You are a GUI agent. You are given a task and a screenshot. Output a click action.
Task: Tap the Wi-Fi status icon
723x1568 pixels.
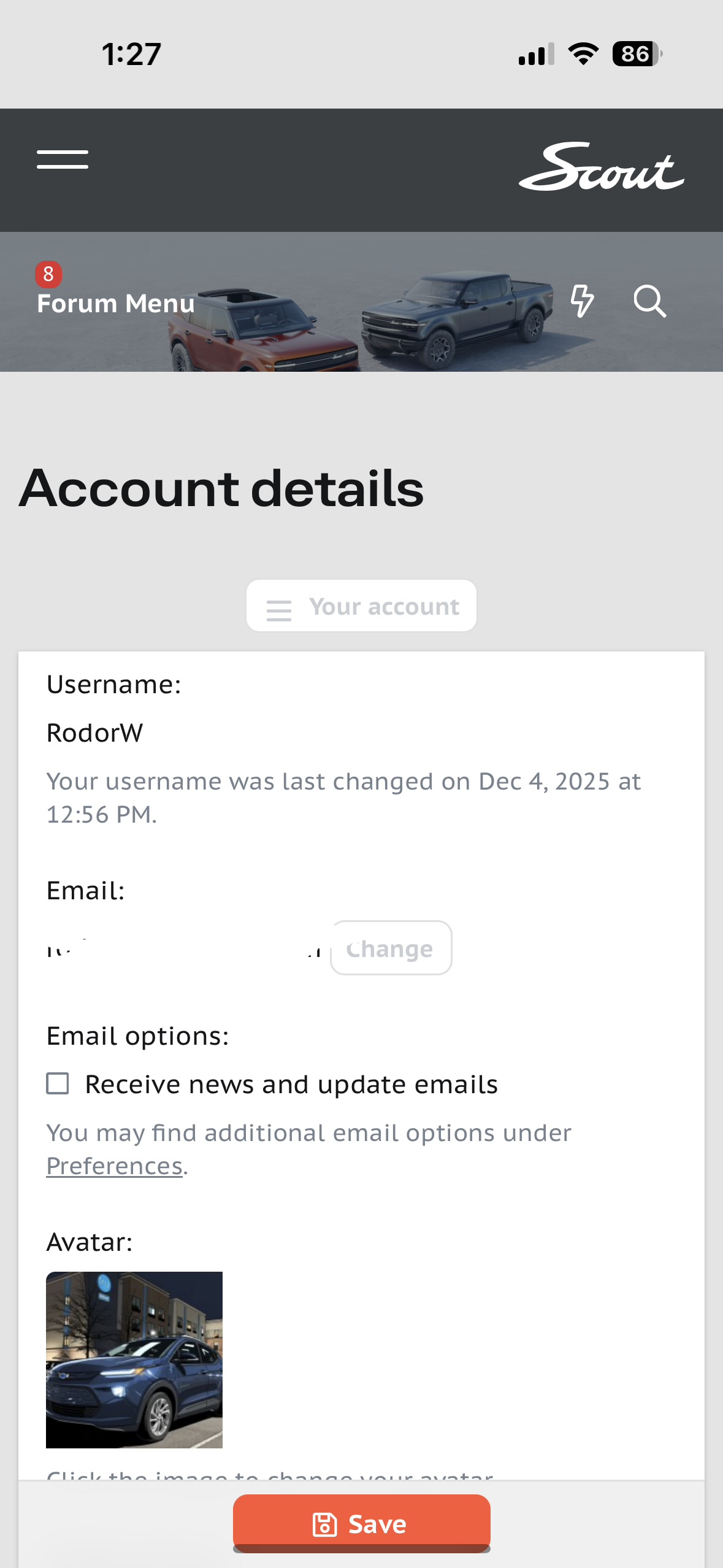click(x=583, y=54)
